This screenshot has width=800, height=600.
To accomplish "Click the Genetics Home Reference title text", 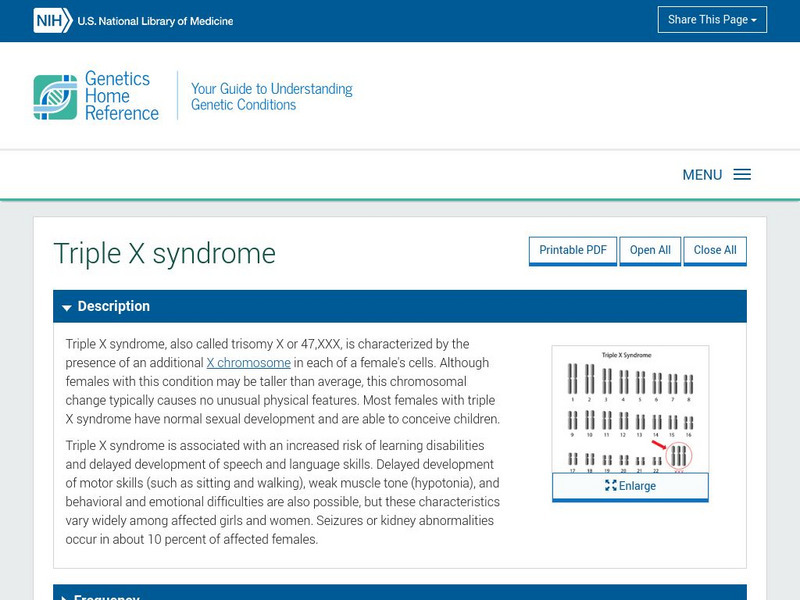I will point(121,96).
